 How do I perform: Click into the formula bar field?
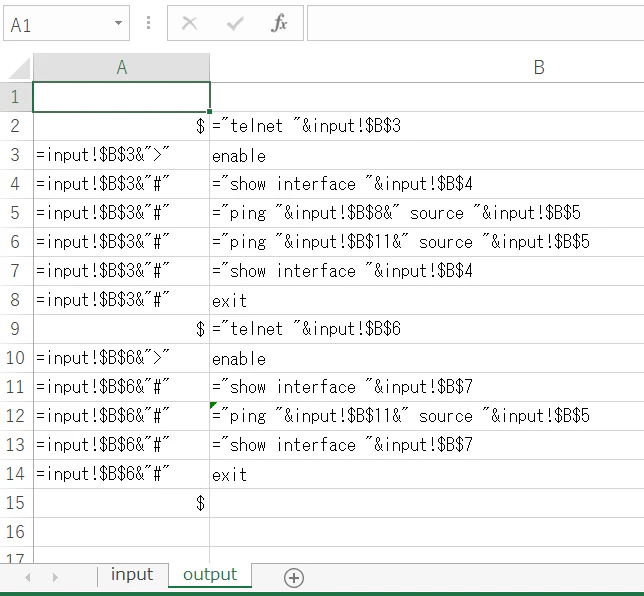(x=476, y=23)
